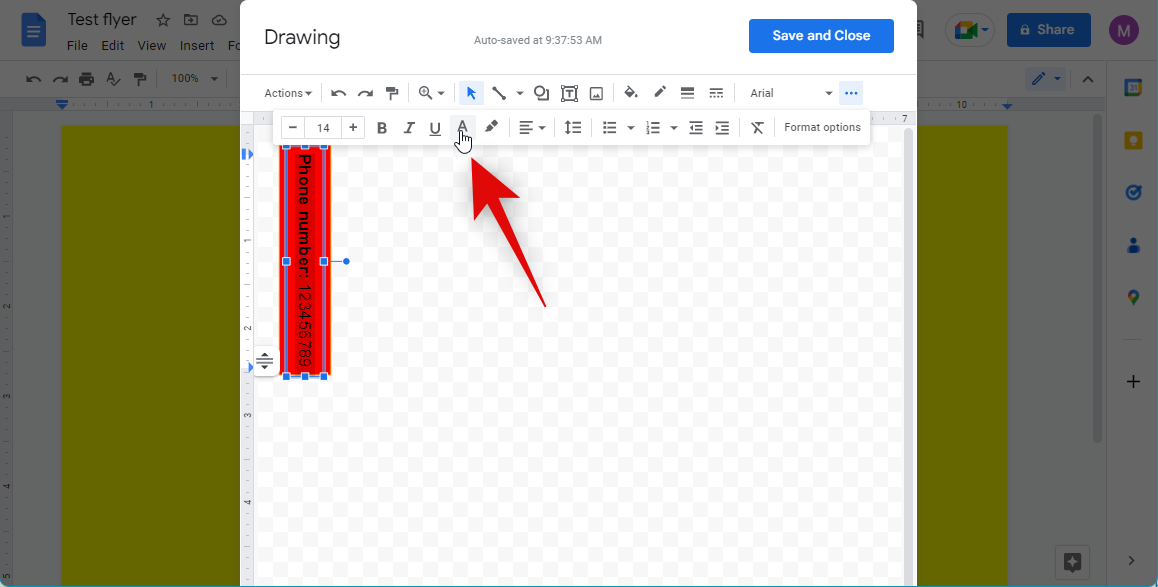Click the Format options button
This screenshot has height=587, width=1158.
coord(822,127)
